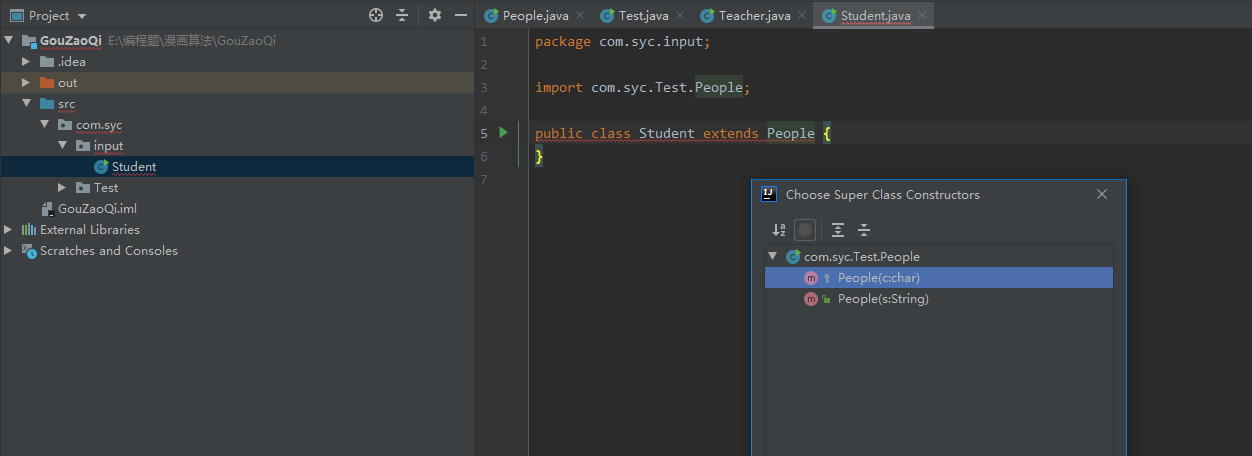Sort constructors alphabetically in dialog
This screenshot has height=456, width=1252.
coord(779,230)
